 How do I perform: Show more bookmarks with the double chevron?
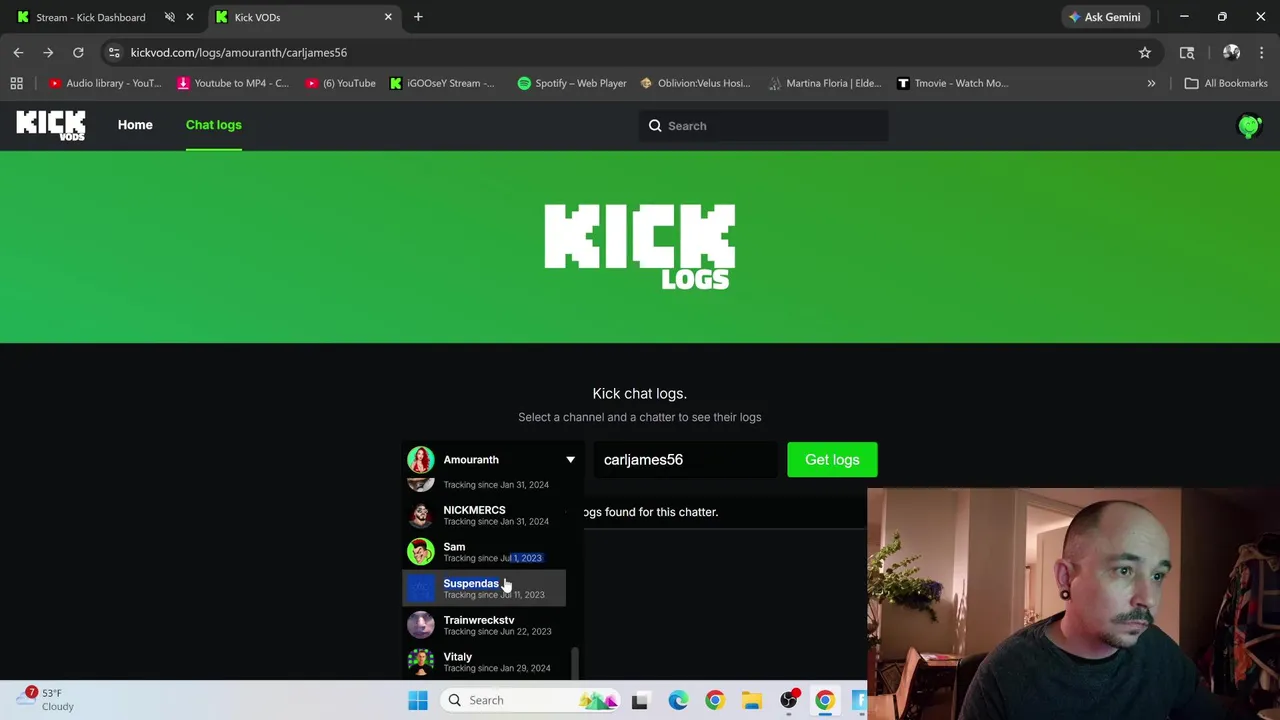(1151, 83)
